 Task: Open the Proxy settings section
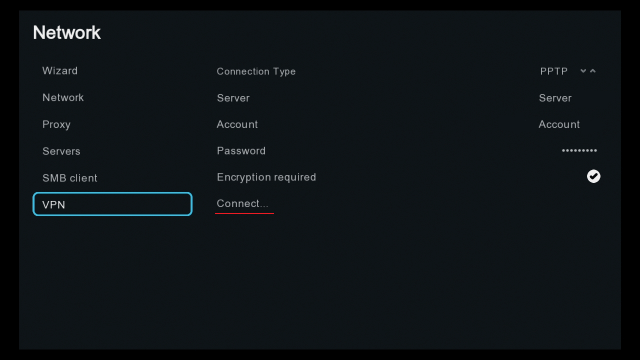click(56, 124)
